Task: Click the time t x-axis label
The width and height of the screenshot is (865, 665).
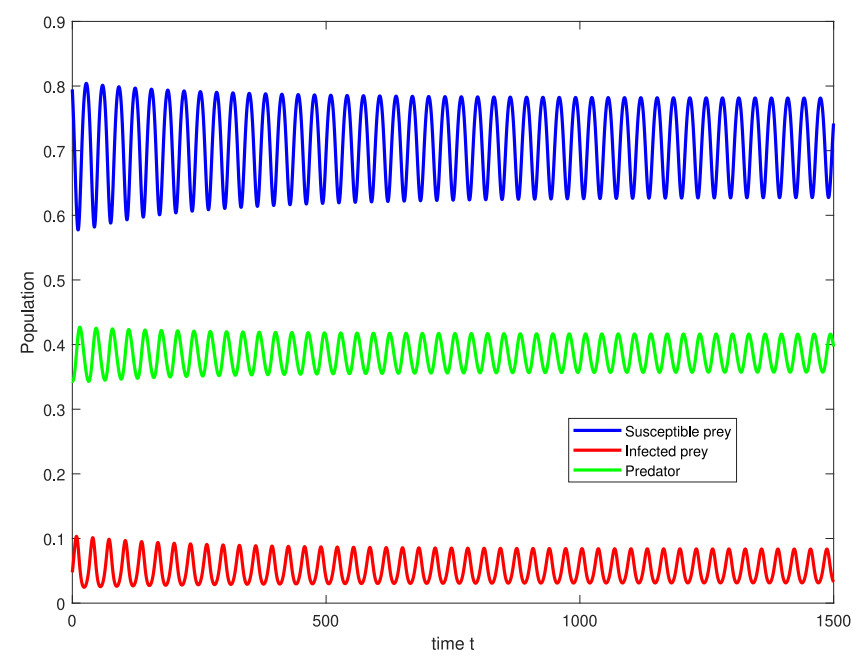Action: coord(453,645)
